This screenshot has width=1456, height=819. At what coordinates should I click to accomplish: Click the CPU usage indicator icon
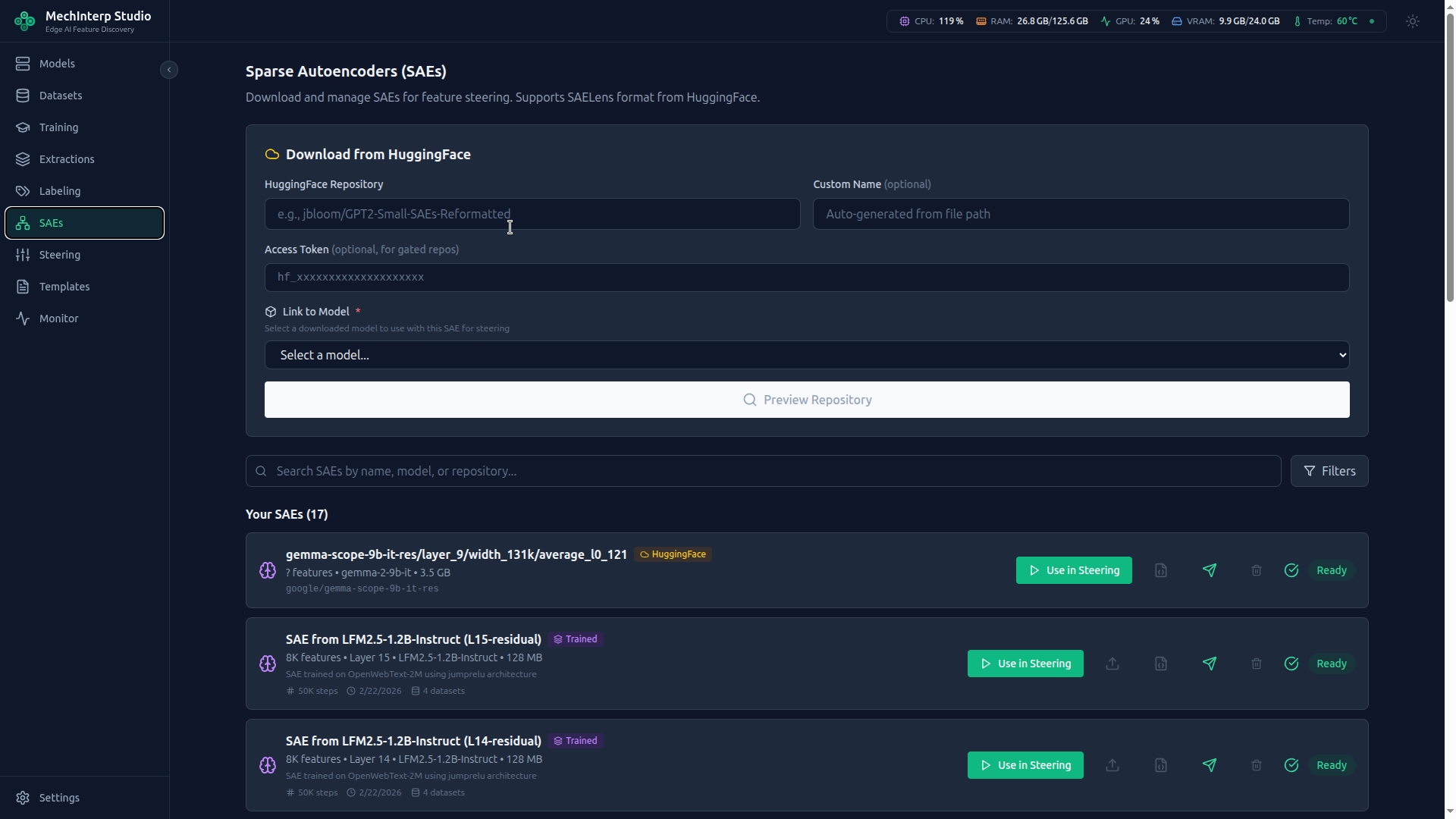(904, 21)
